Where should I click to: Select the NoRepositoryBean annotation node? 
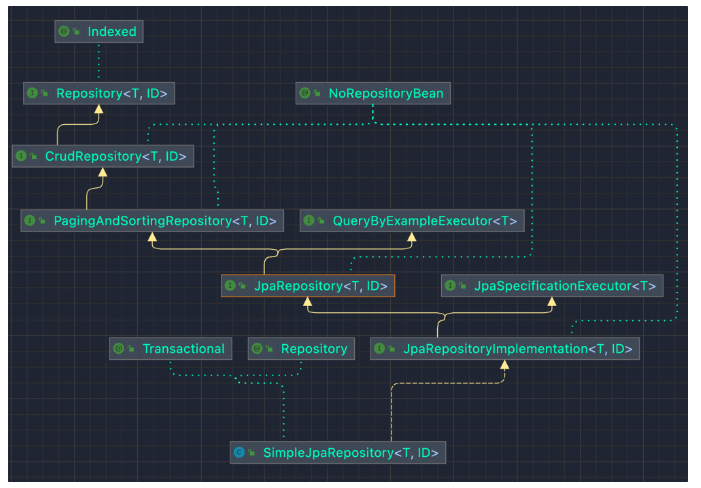pos(373,93)
